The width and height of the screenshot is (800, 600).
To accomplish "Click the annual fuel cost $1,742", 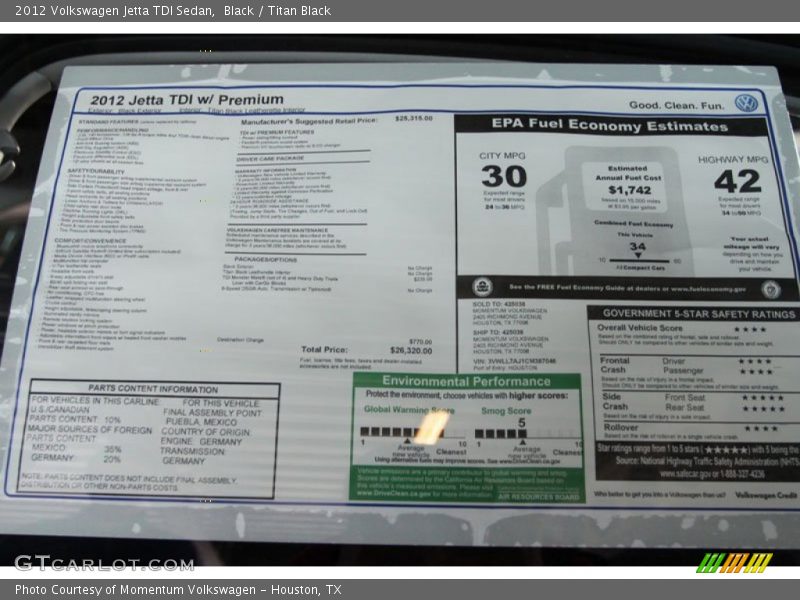I will click(630, 190).
